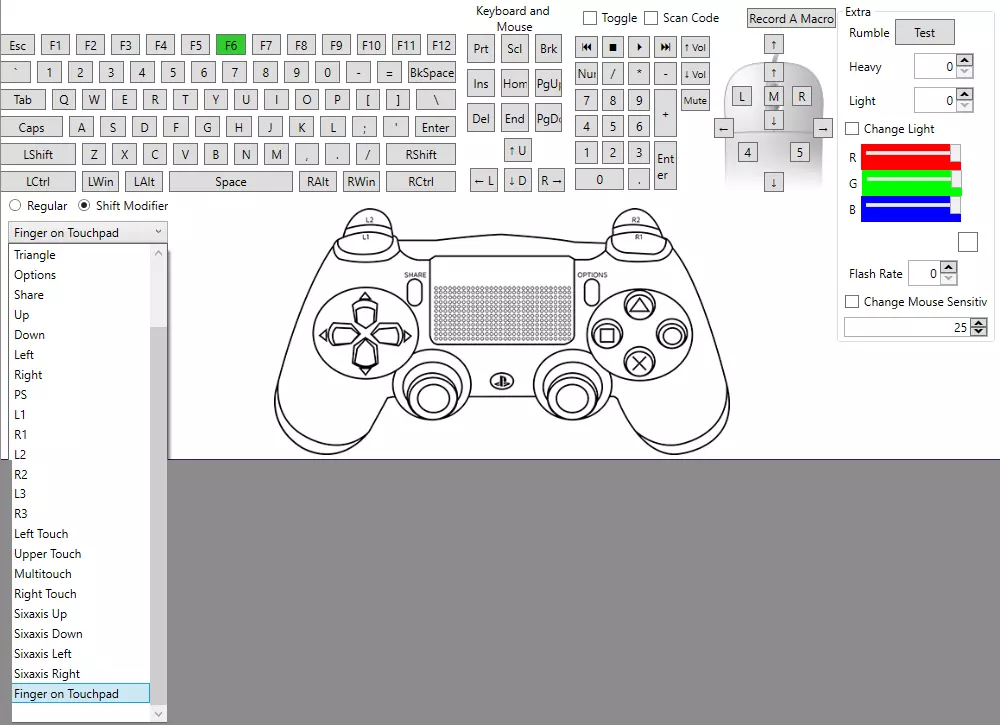Click the next track media key
Screen dimensions: 1000x725
pos(665,47)
